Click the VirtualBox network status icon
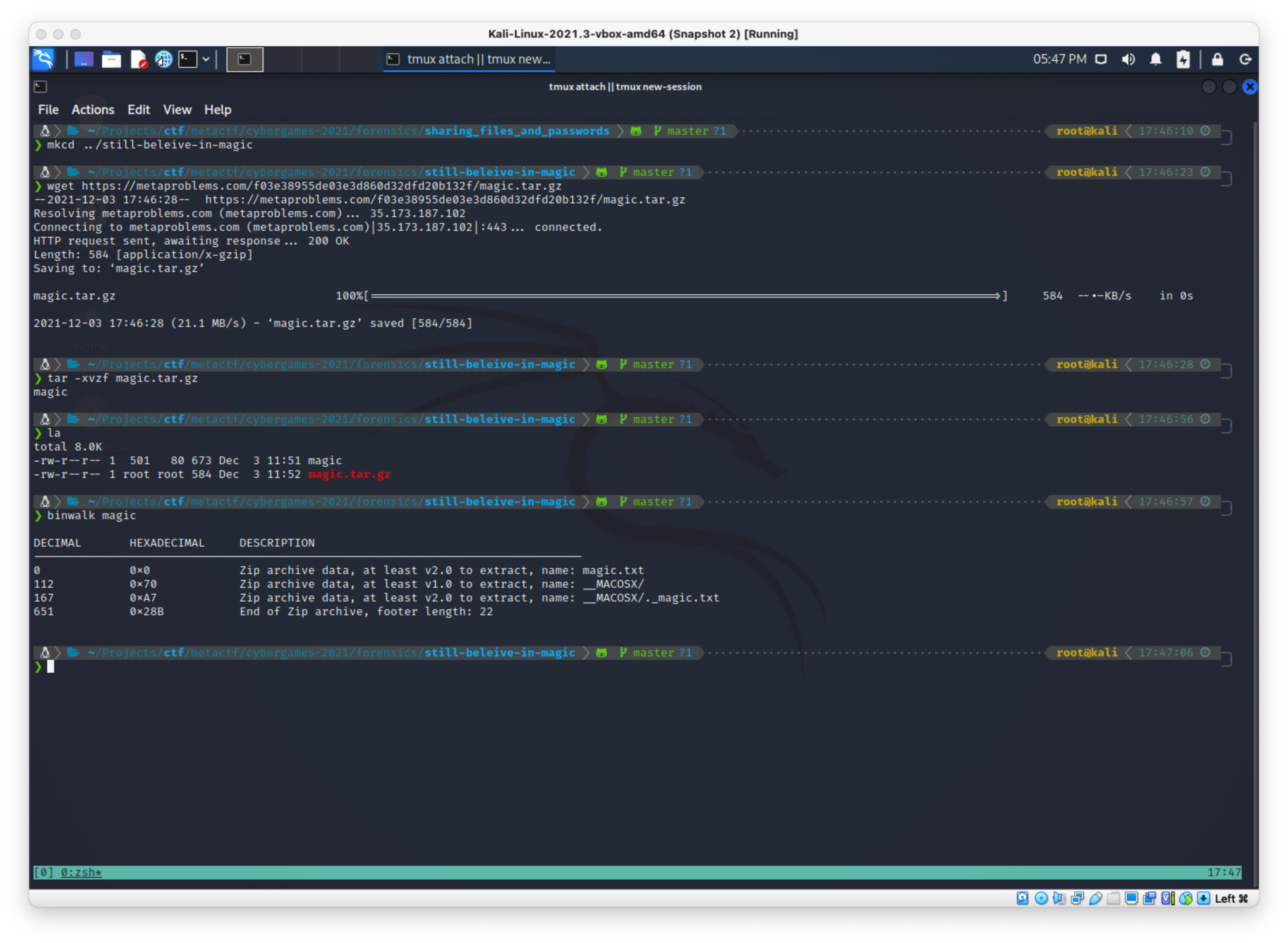 (x=1077, y=898)
